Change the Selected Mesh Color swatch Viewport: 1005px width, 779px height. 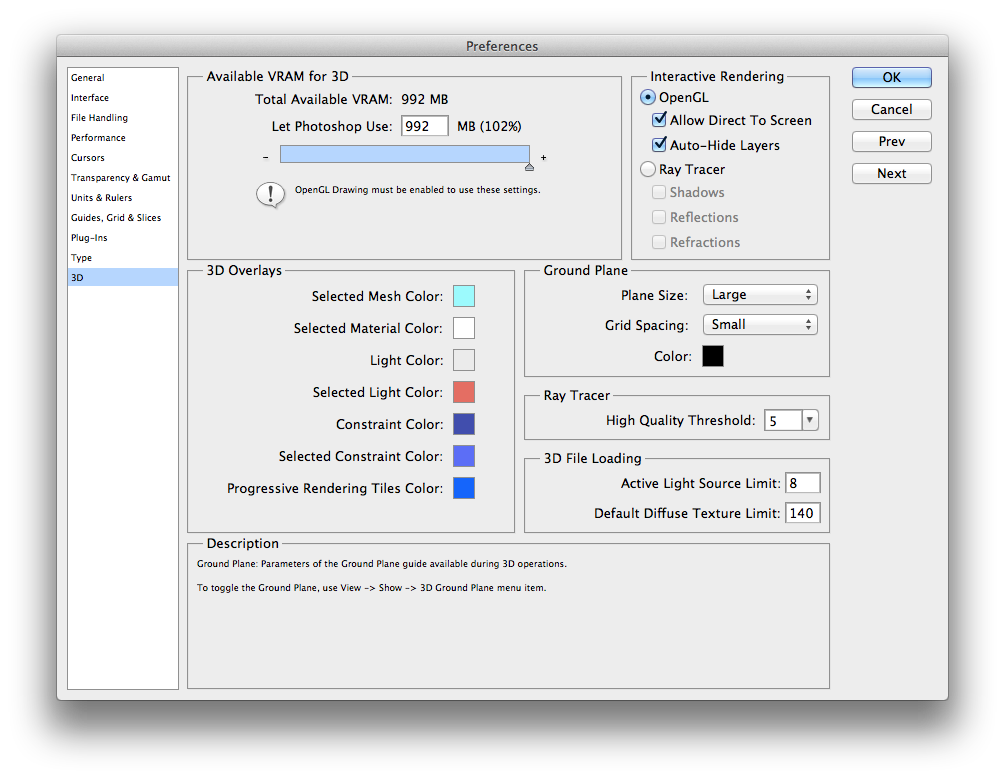click(x=464, y=296)
